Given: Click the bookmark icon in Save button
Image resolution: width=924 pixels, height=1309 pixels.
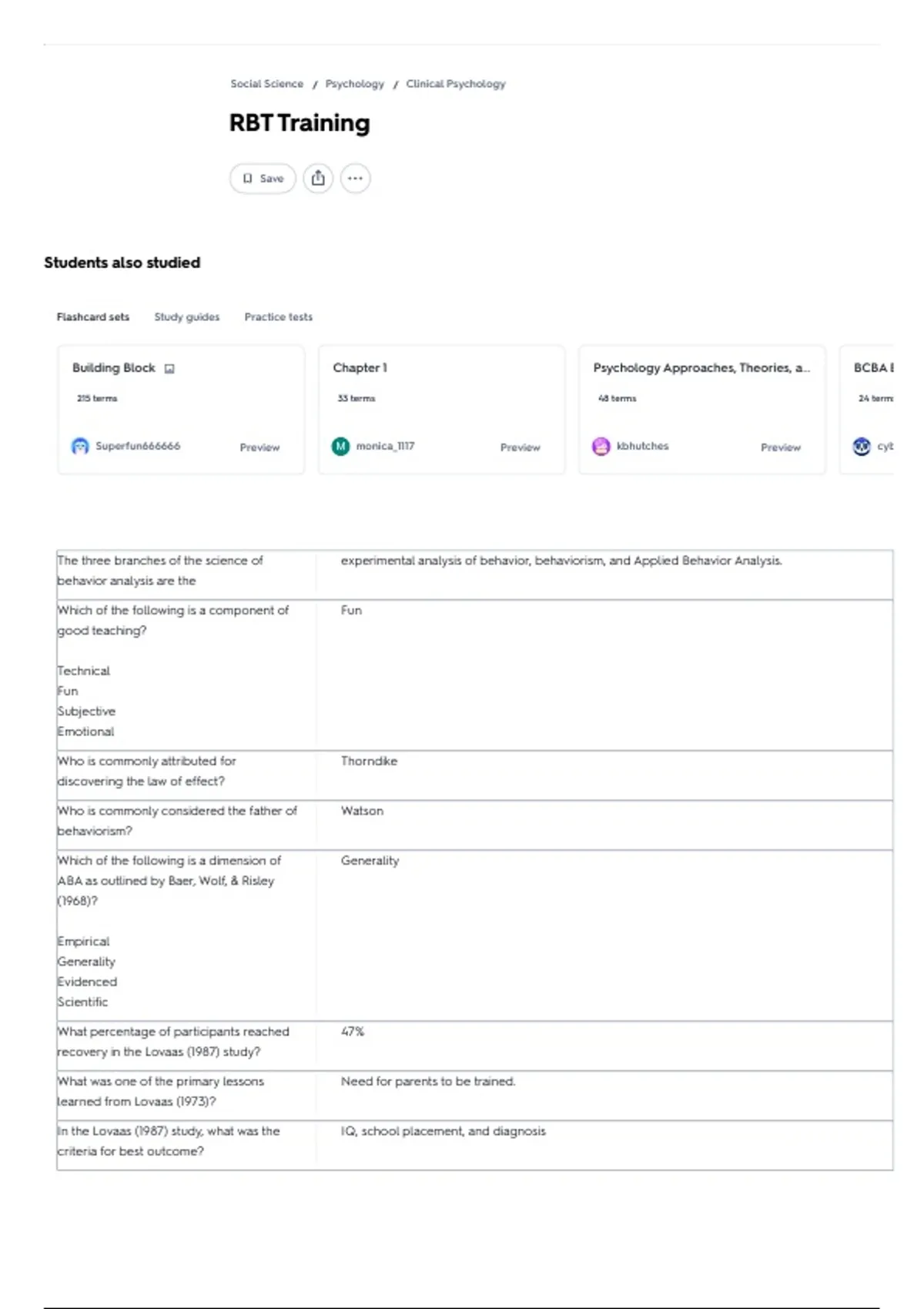Looking at the screenshot, I should pos(247,179).
